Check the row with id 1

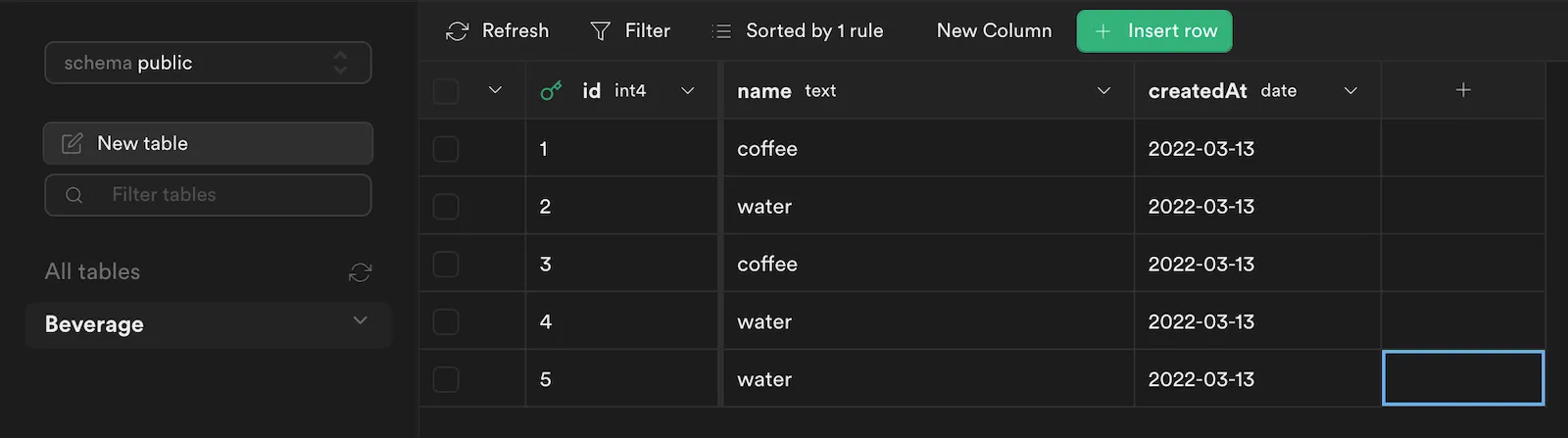coord(446,149)
